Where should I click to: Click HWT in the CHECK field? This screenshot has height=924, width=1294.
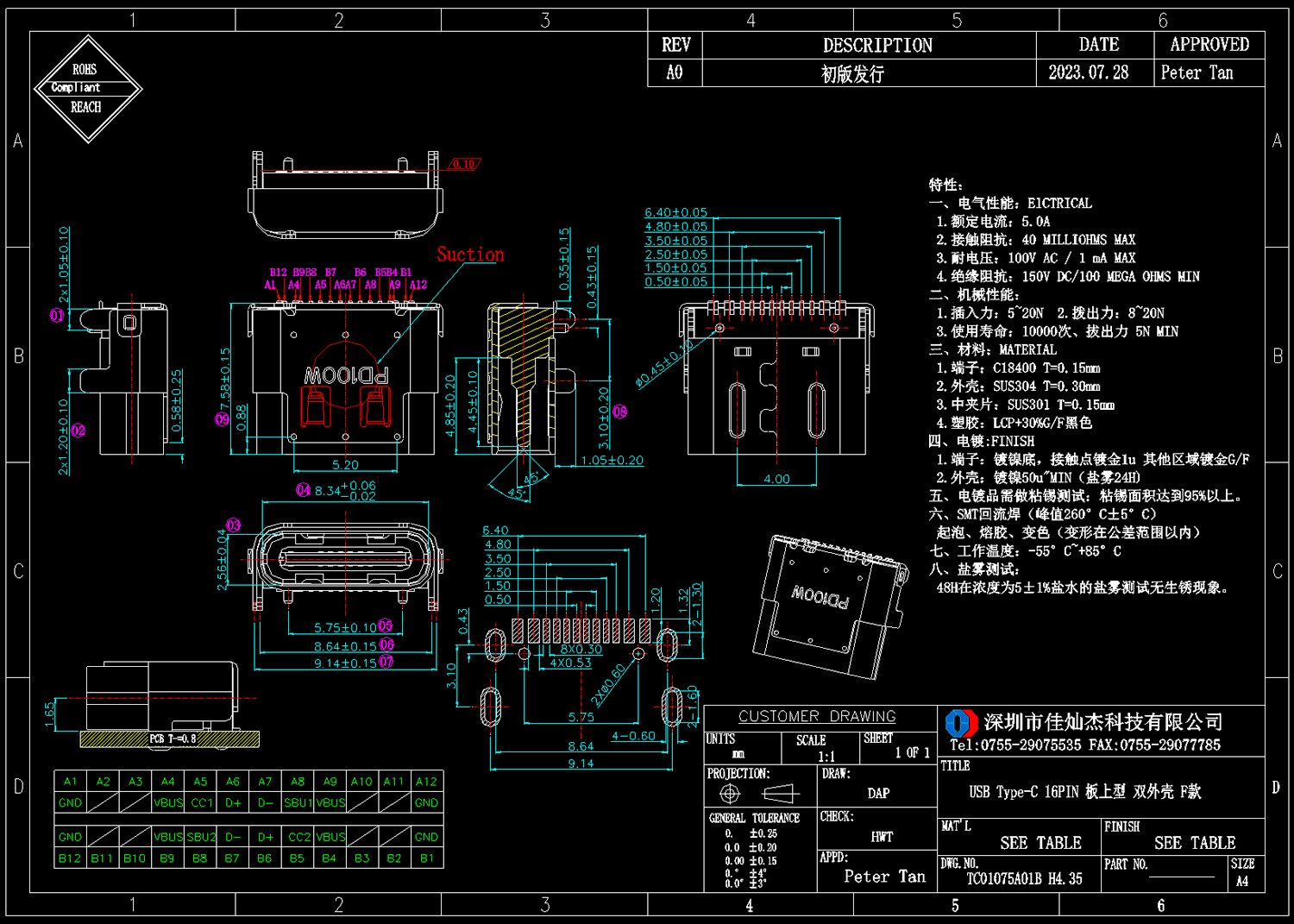(x=882, y=836)
